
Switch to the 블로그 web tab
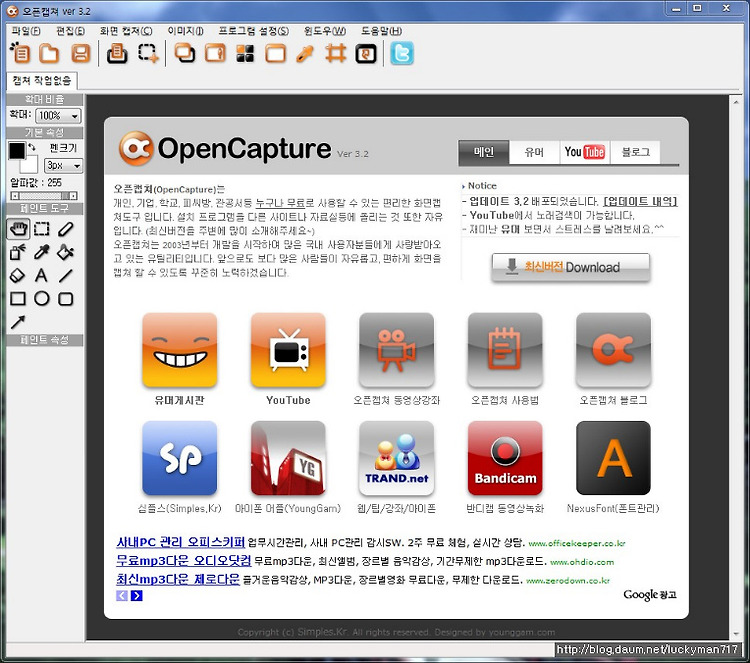click(x=635, y=152)
